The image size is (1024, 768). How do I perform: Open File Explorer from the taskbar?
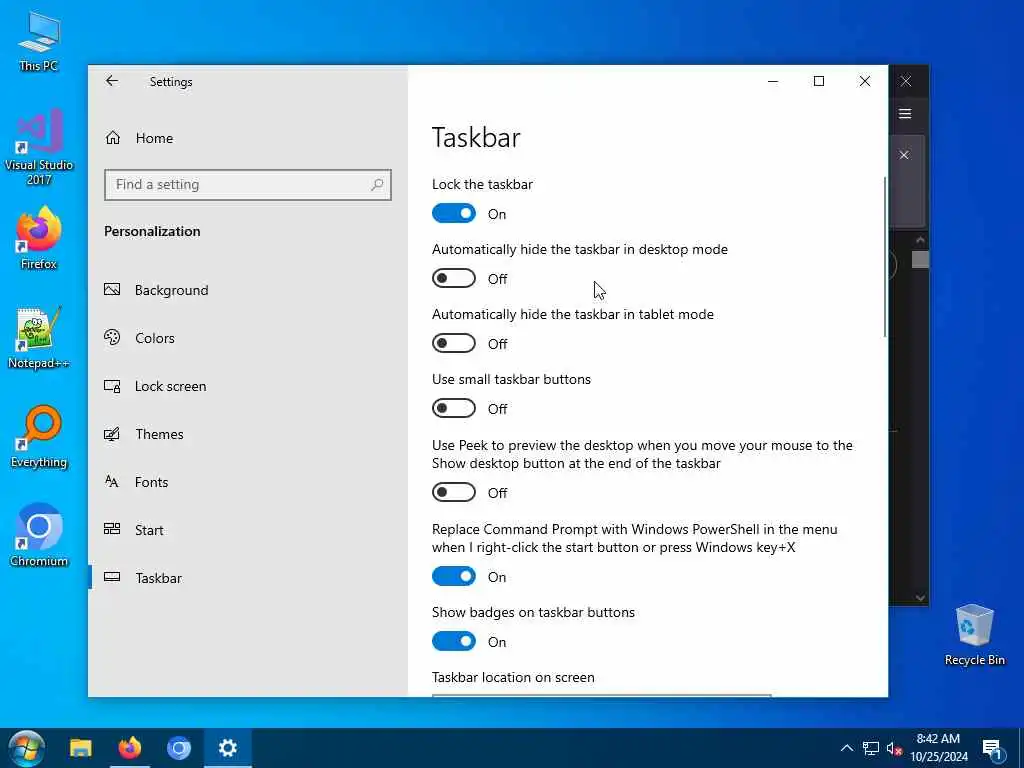point(81,748)
